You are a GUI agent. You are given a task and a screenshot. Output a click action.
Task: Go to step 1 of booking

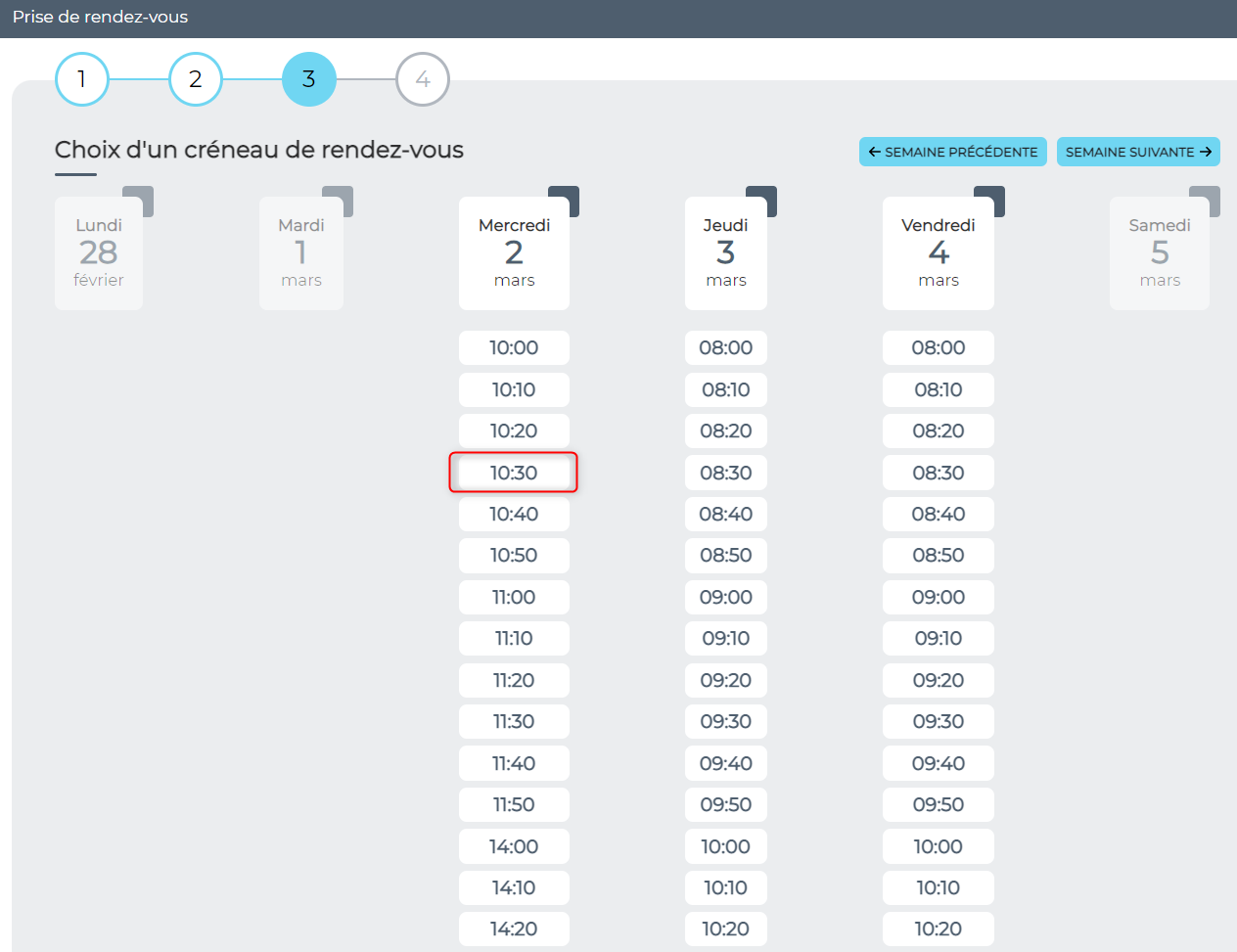click(x=81, y=79)
